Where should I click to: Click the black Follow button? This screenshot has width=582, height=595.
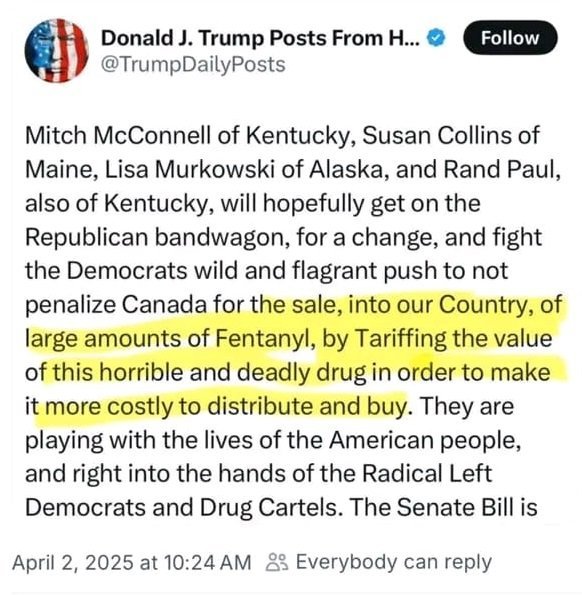tap(510, 38)
